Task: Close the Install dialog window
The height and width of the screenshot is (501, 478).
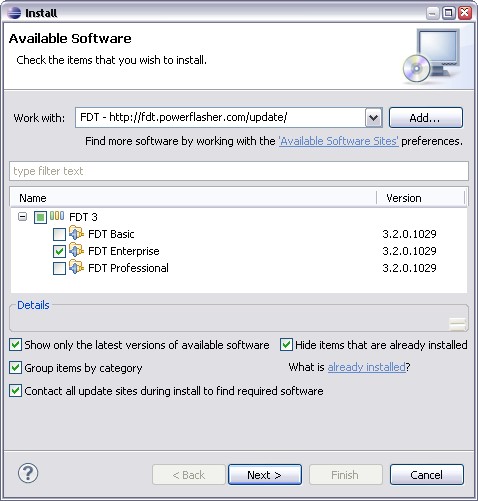Action: (x=465, y=13)
